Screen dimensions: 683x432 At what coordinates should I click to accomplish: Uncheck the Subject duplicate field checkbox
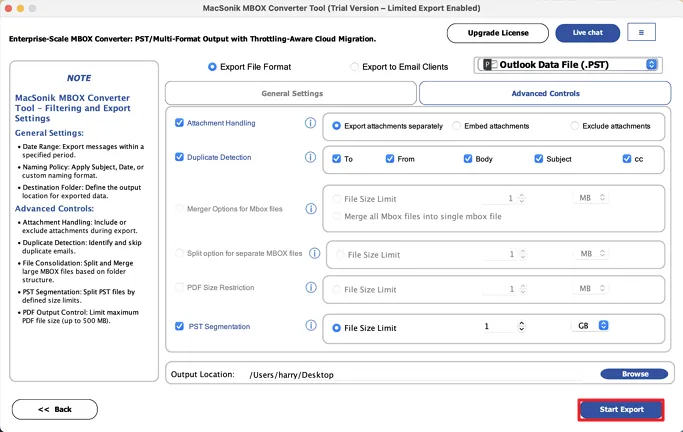click(x=539, y=159)
